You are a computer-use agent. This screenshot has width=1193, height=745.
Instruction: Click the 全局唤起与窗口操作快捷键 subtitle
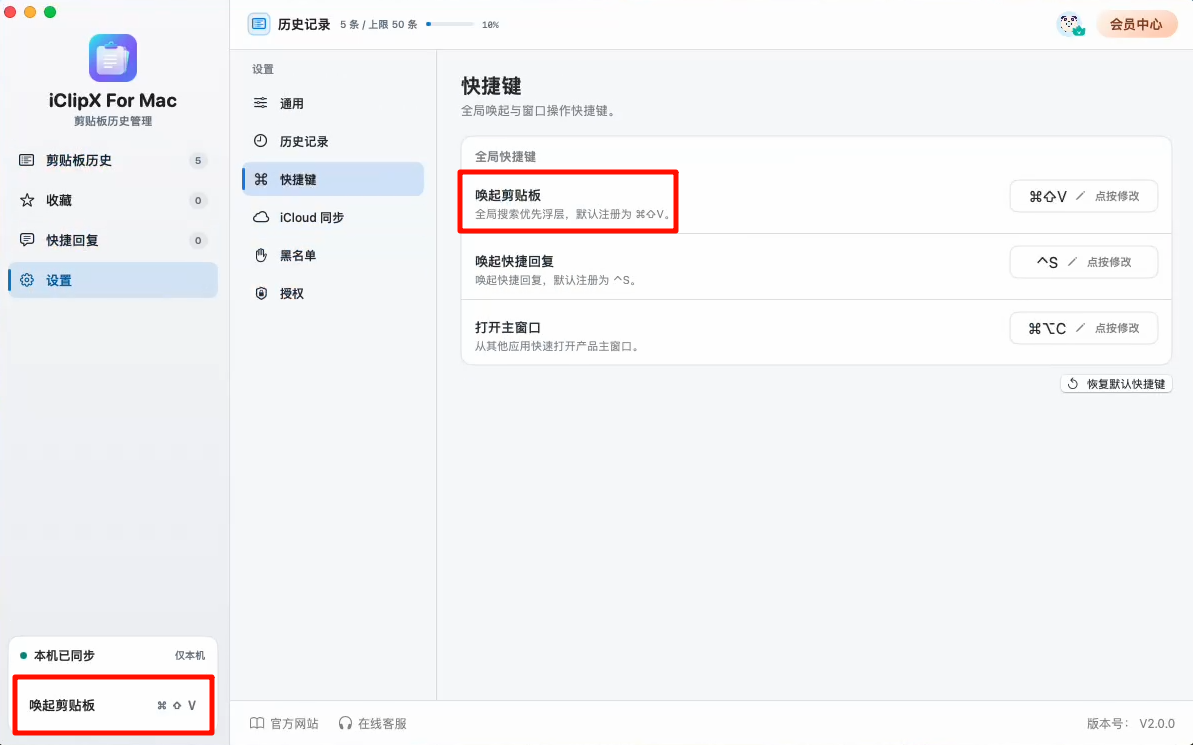540,110
